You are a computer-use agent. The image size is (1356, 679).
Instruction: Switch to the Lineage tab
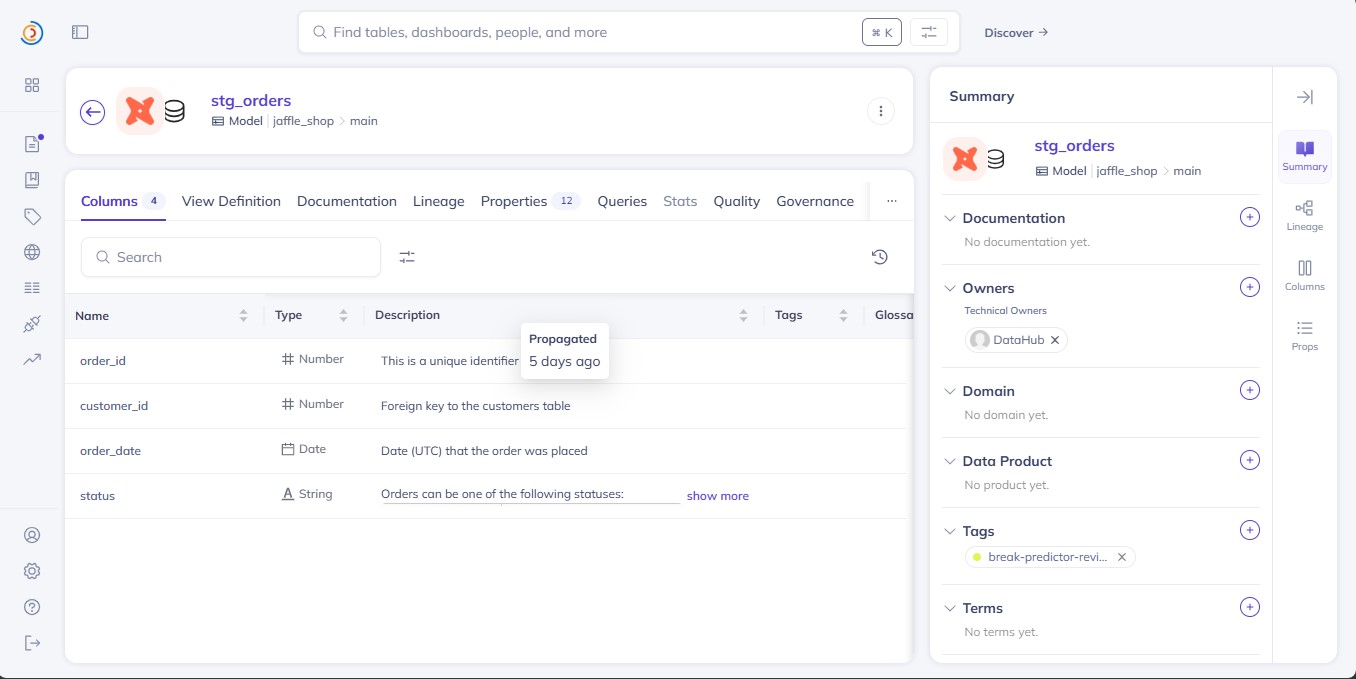[439, 201]
